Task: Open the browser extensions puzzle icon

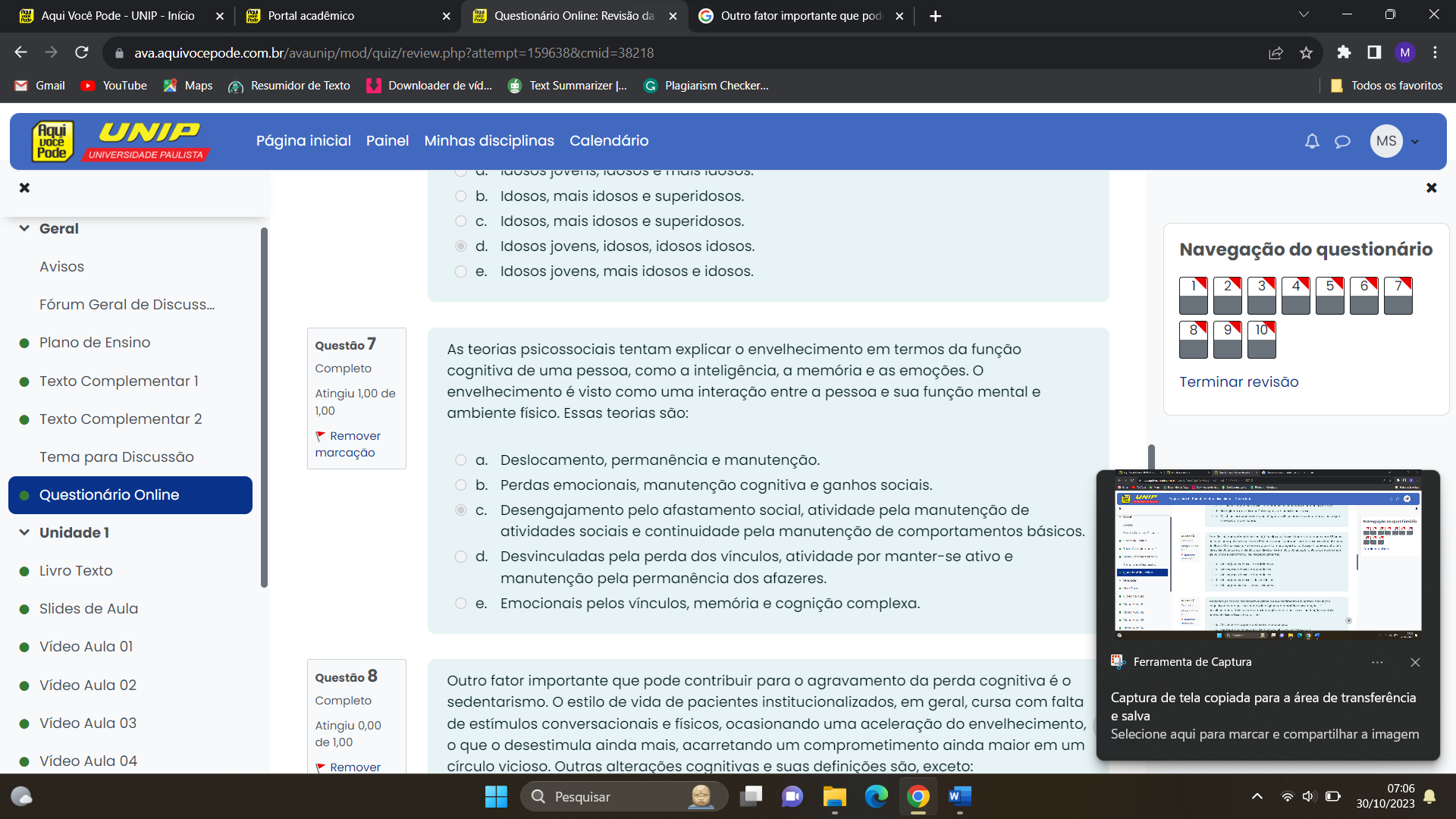Action: pyautogui.click(x=1344, y=52)
